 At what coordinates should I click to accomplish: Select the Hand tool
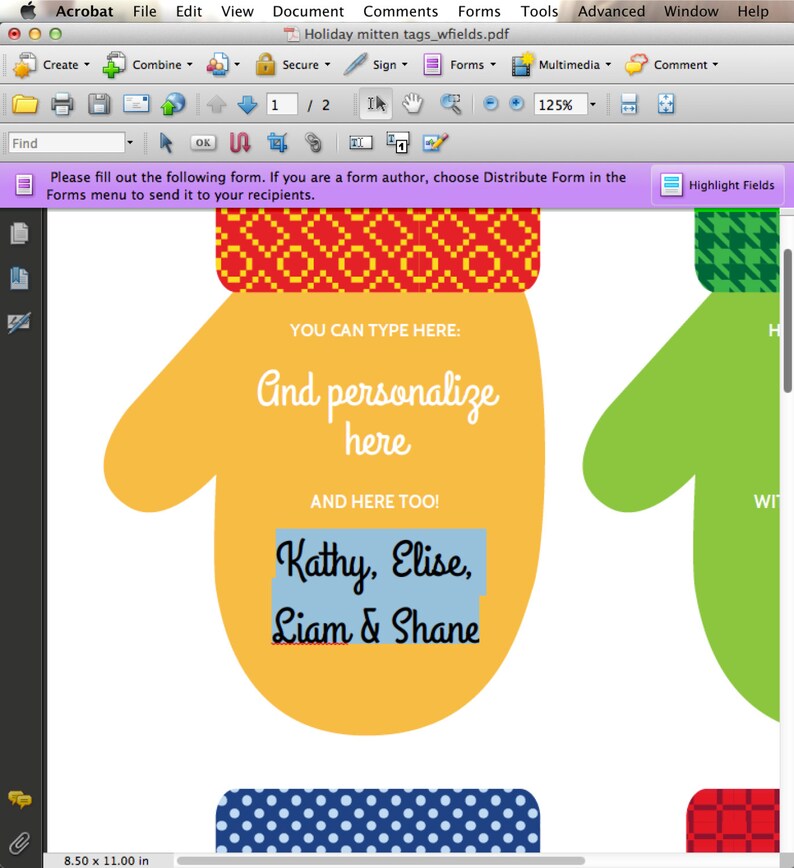[x=413, y=104]
